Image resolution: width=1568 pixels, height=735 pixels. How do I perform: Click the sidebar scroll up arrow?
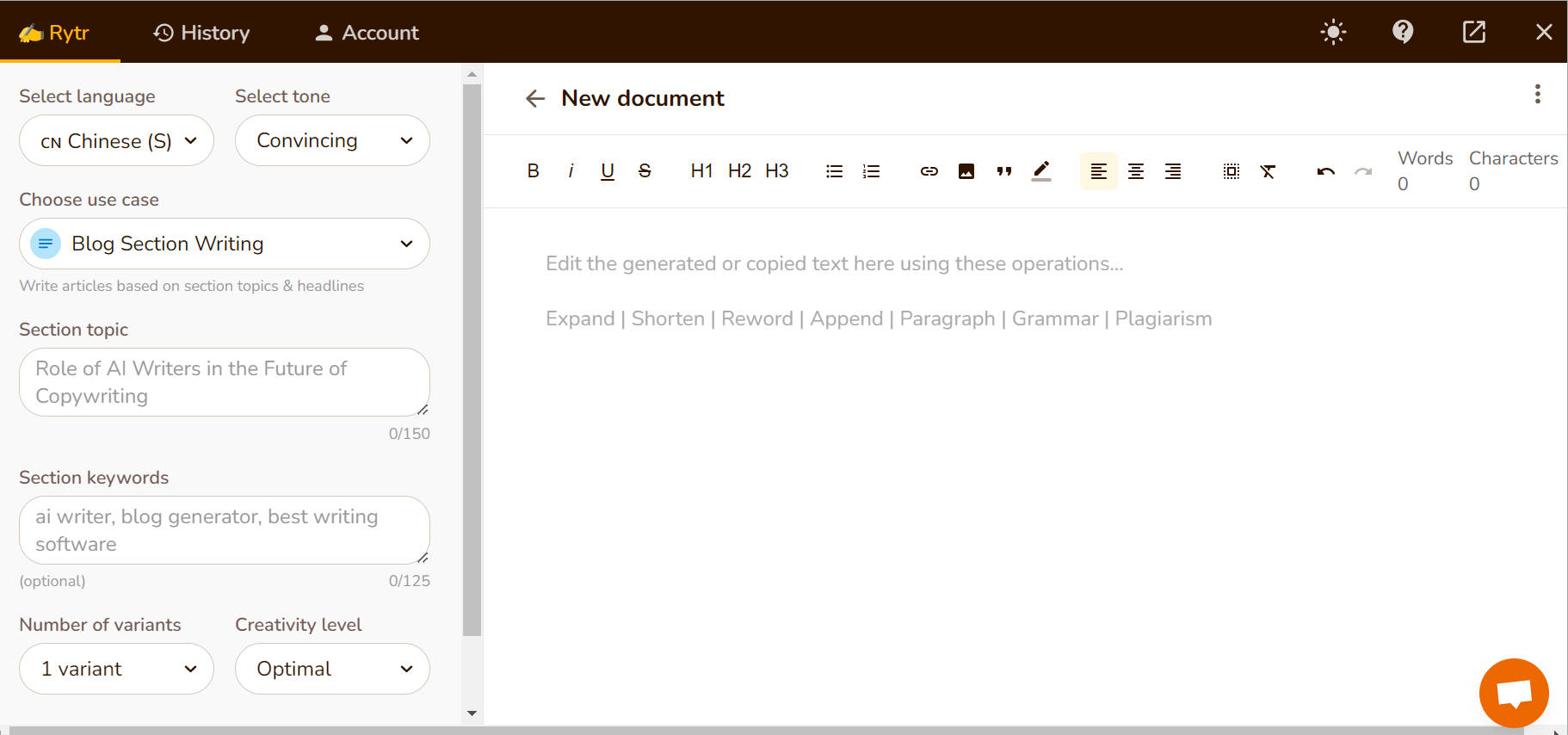point(472,74)
